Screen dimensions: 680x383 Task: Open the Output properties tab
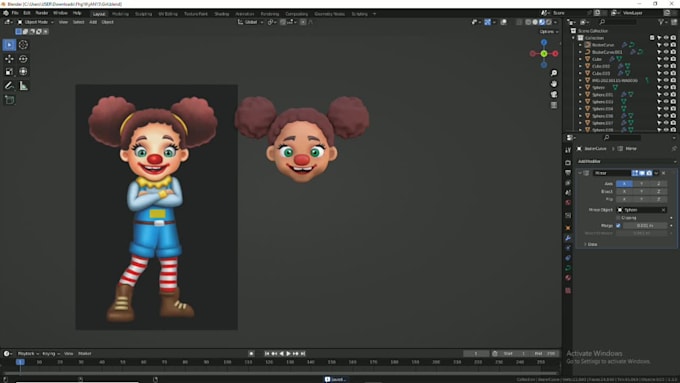click(x=568, y=173)
